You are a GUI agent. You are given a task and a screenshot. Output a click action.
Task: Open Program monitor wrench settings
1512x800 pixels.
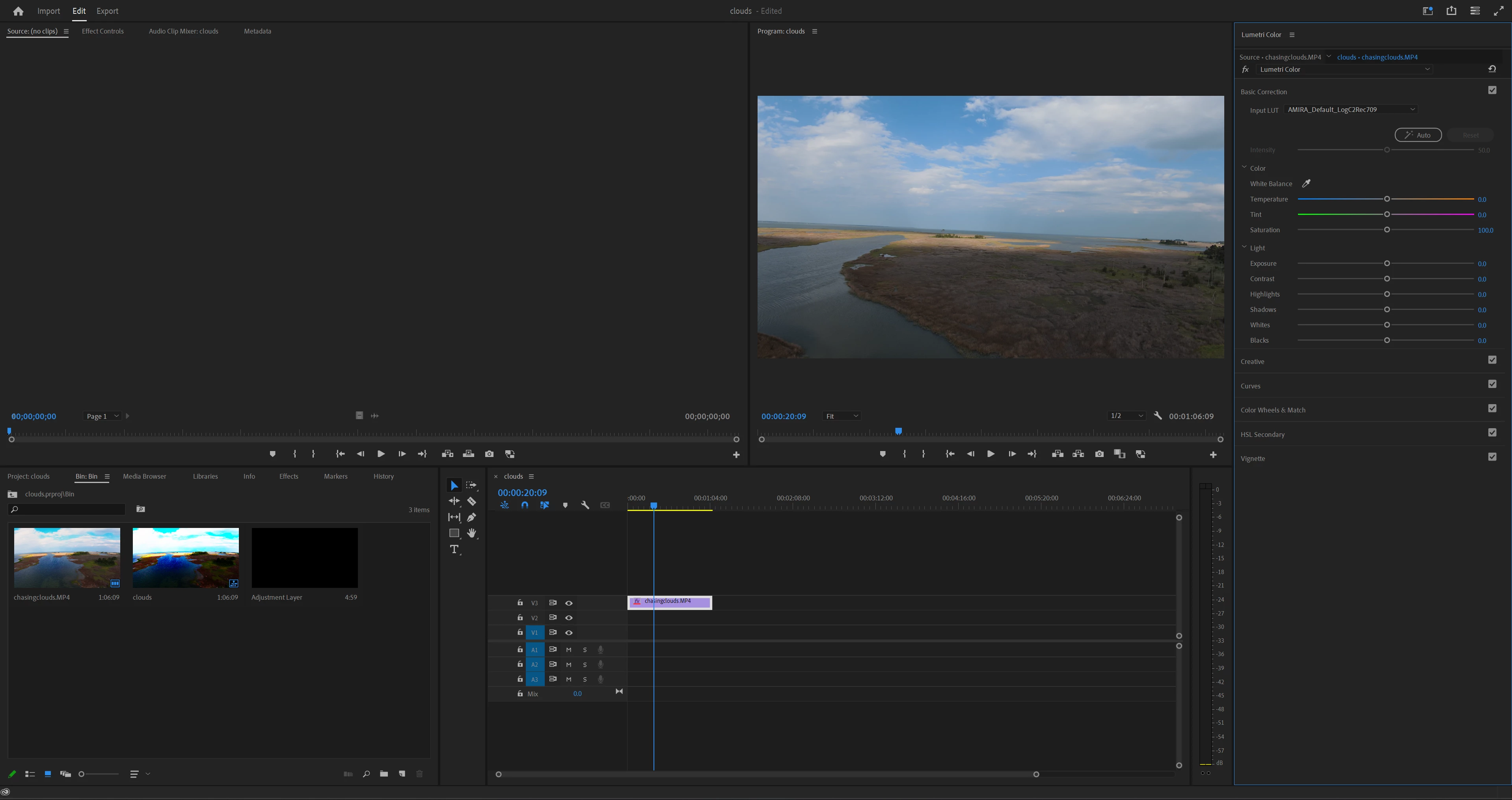pyautogui.click(x=1158, y=416)
